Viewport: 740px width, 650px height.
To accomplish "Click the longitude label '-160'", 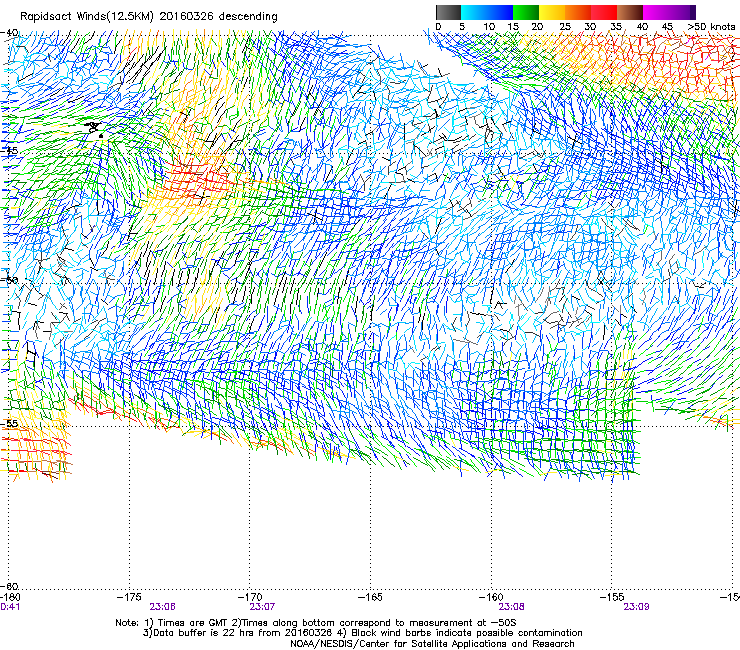I will click(491, 597).
